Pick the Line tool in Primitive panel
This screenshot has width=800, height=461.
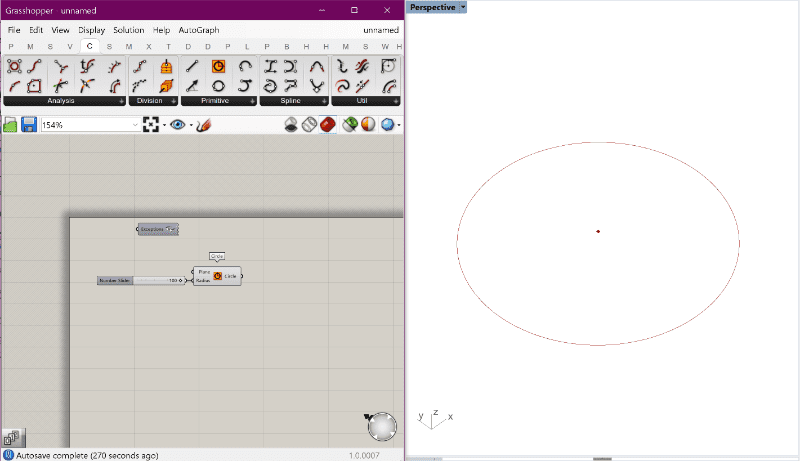pos(192,66)
